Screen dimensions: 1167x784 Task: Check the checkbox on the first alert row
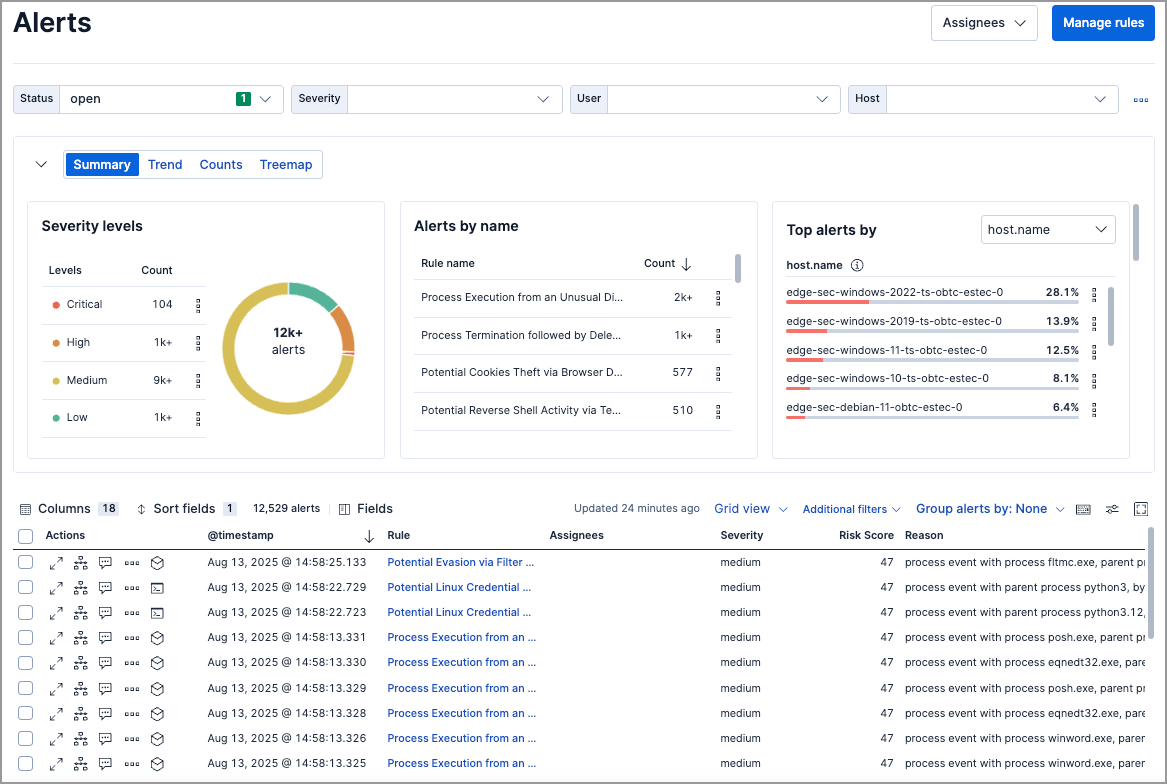[x=25, y=562]
